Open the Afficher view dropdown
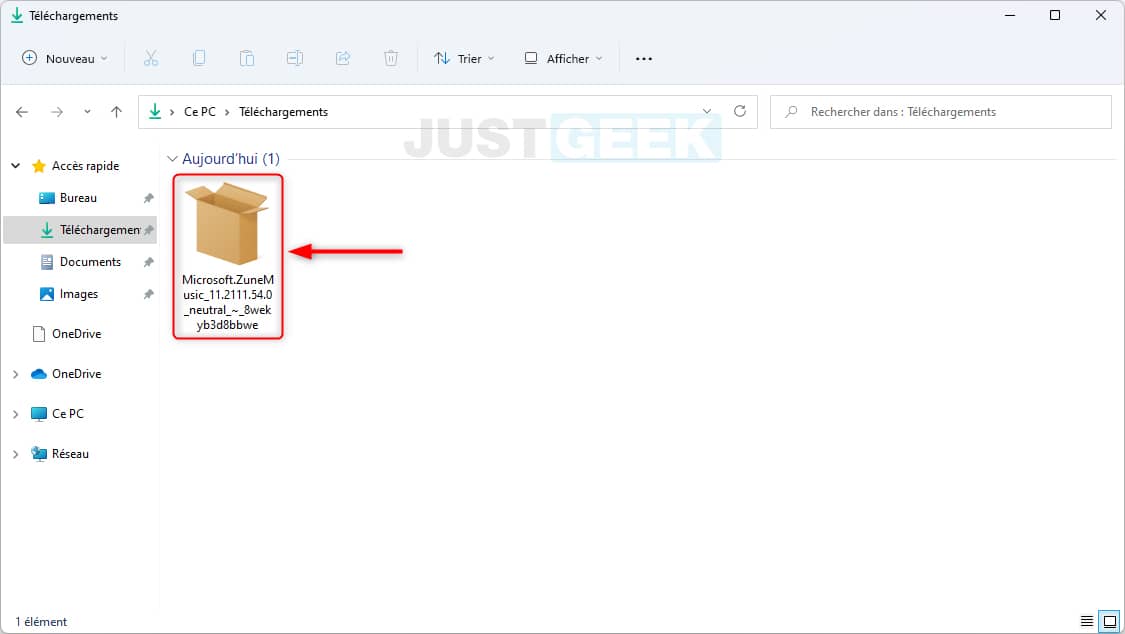This screenshot has width=1125, height=634. [563, 59]
